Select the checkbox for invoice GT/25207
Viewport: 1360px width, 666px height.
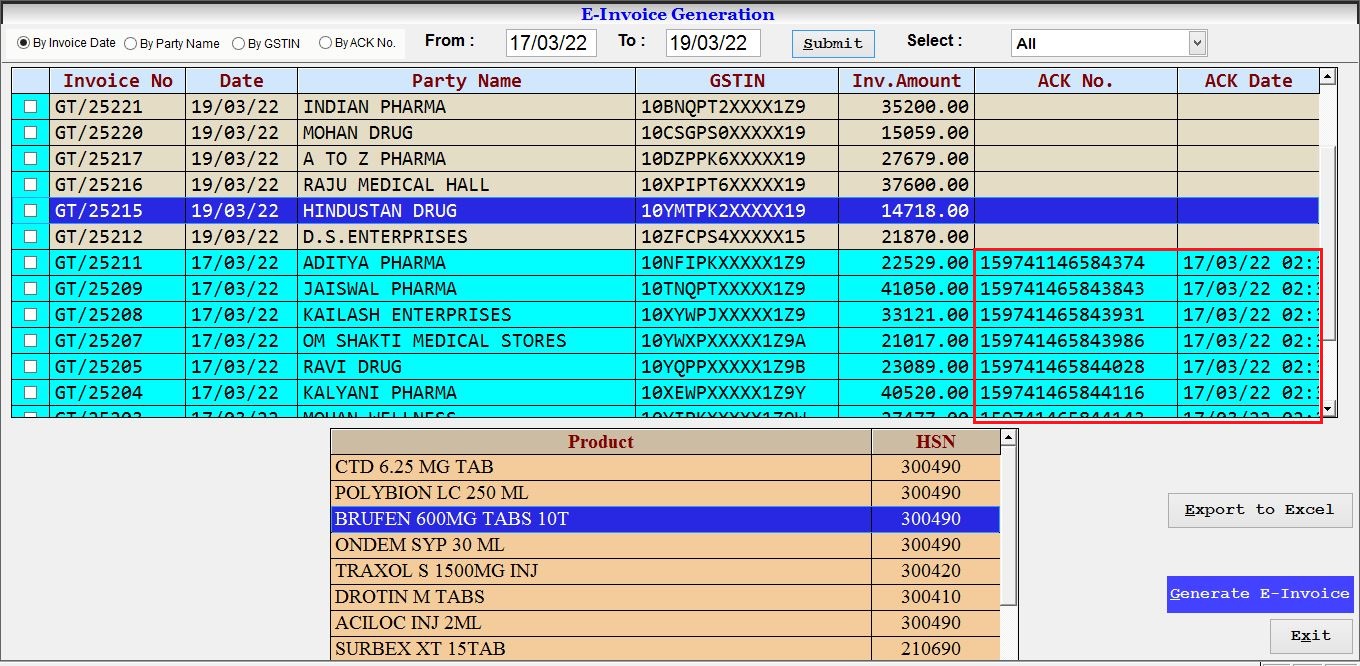tap(31, 340)
